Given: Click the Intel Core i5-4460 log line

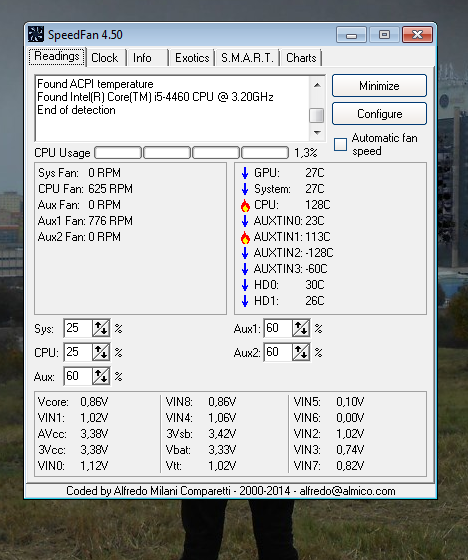Looking at the screenshot, I should (x=155, y=97).
